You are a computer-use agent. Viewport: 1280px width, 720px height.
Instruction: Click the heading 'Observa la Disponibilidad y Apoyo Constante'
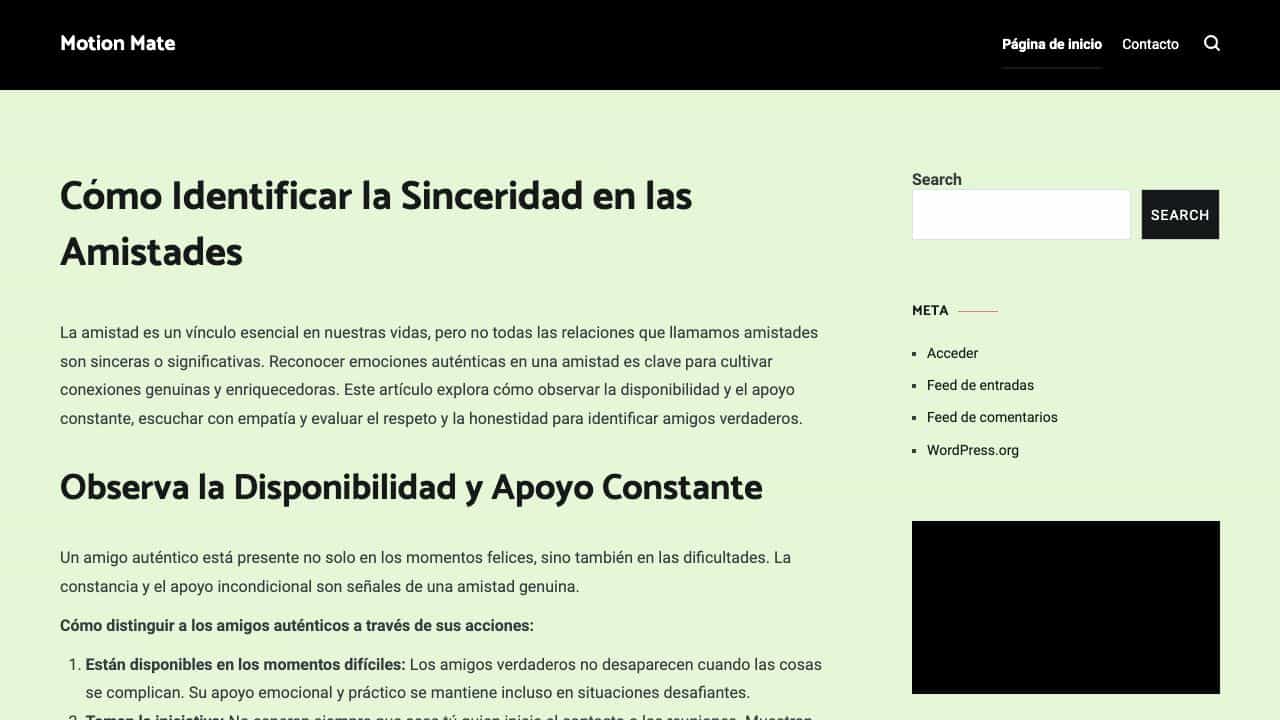(x=411, y=487)
